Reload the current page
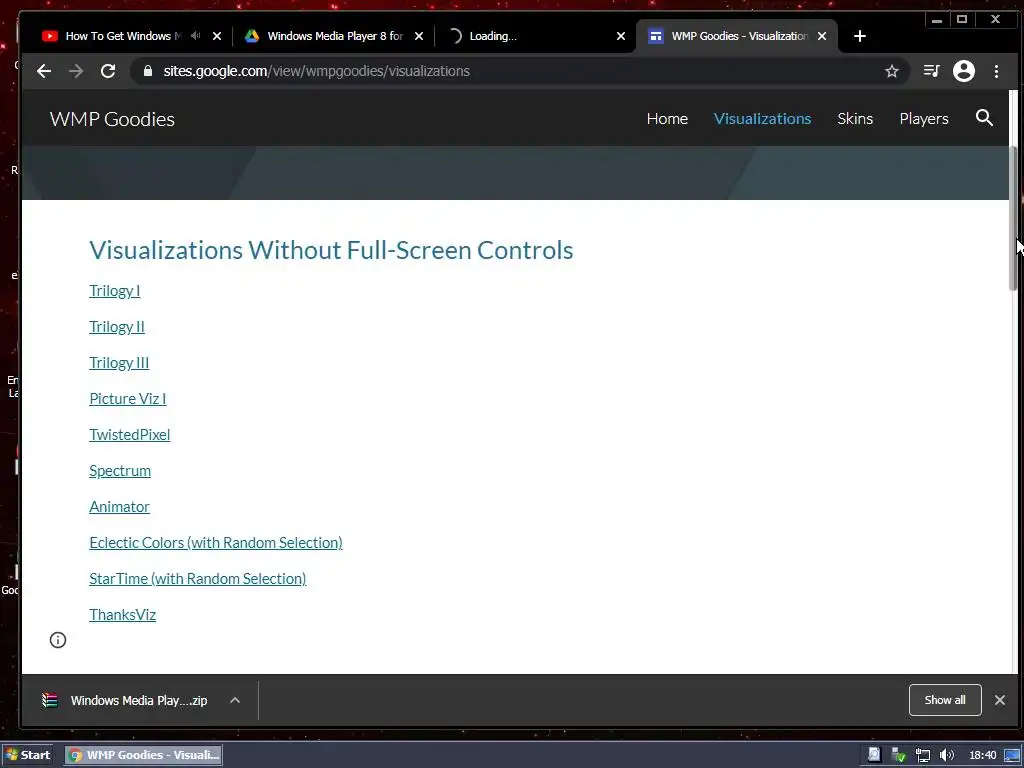Viewport: 1024px width, 768px height. pos(108,71)
